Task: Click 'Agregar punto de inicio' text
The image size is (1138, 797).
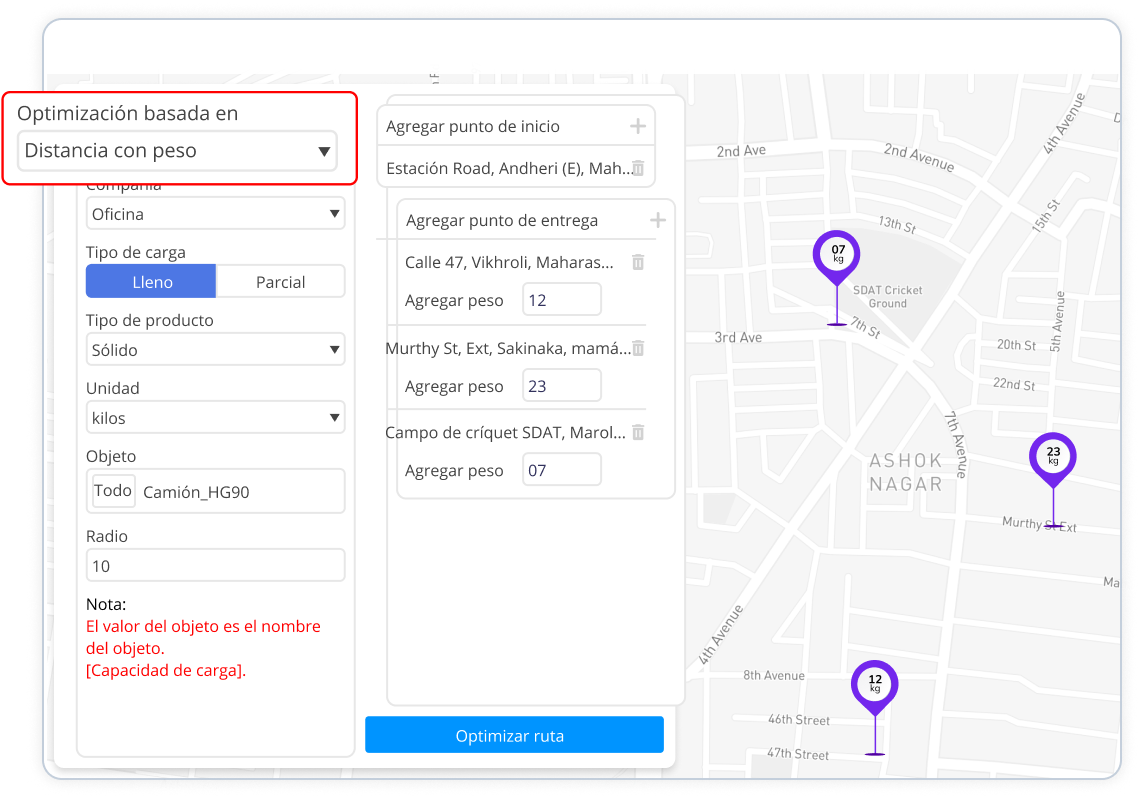Action: point(473,126)
